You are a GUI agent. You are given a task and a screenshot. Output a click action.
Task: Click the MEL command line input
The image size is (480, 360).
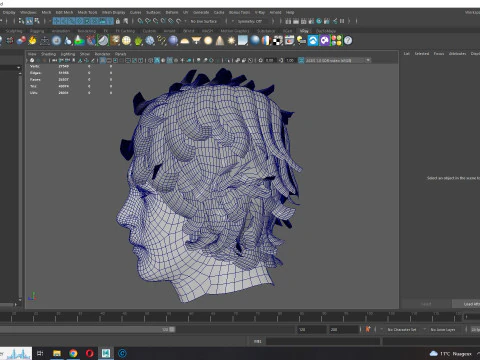point(323,341)
